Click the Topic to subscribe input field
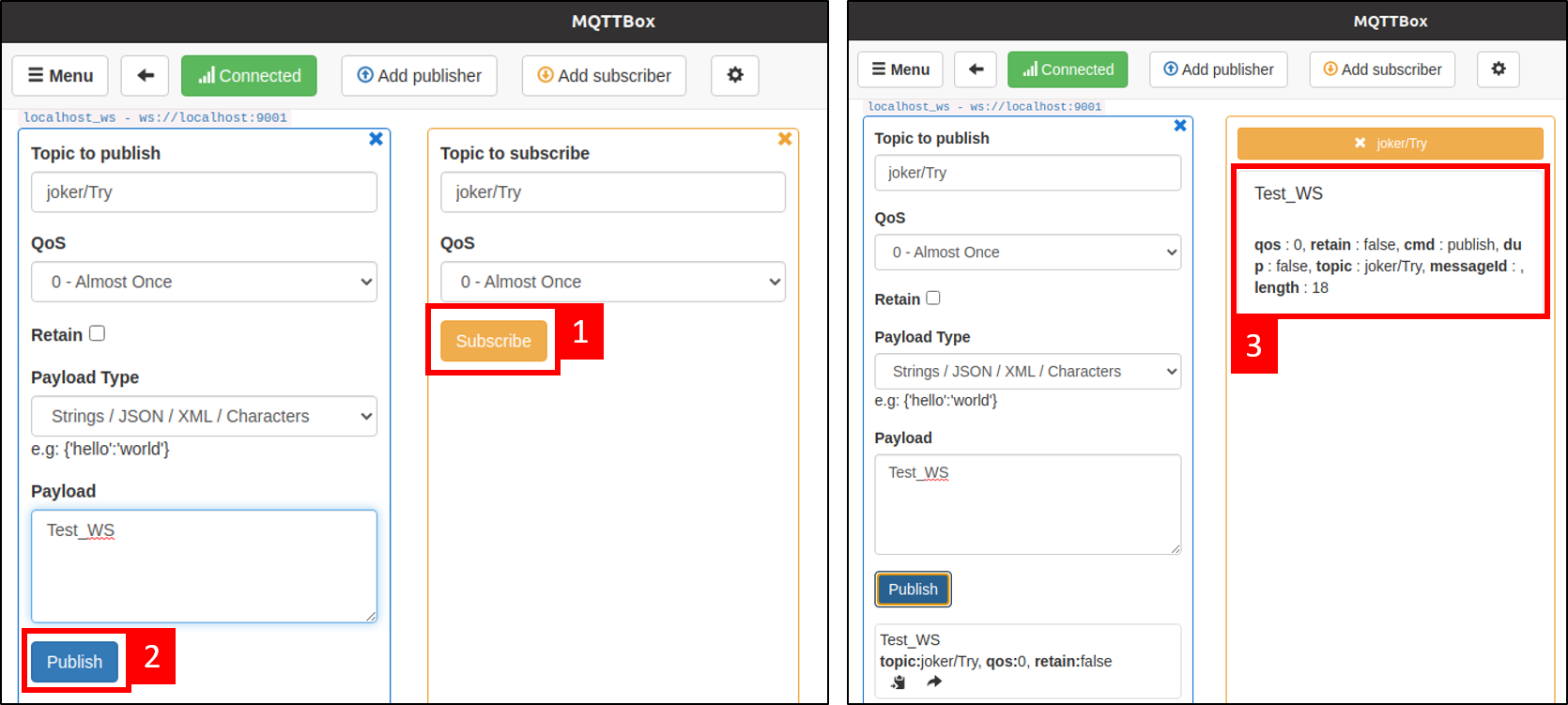Viewport: 1568px width, 705px height. pyautogui.click(x=613, y=192)
